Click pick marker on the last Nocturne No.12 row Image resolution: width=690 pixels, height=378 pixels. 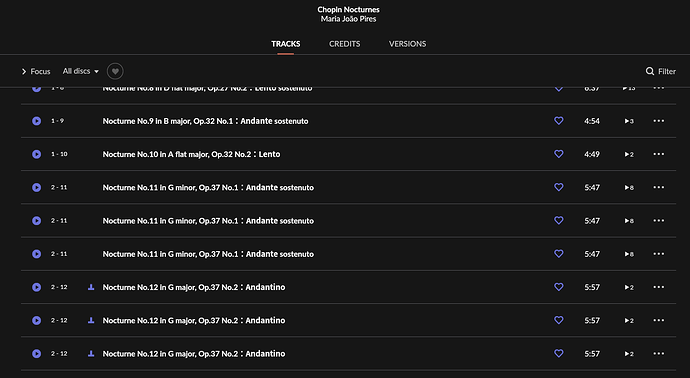(91, 353)
